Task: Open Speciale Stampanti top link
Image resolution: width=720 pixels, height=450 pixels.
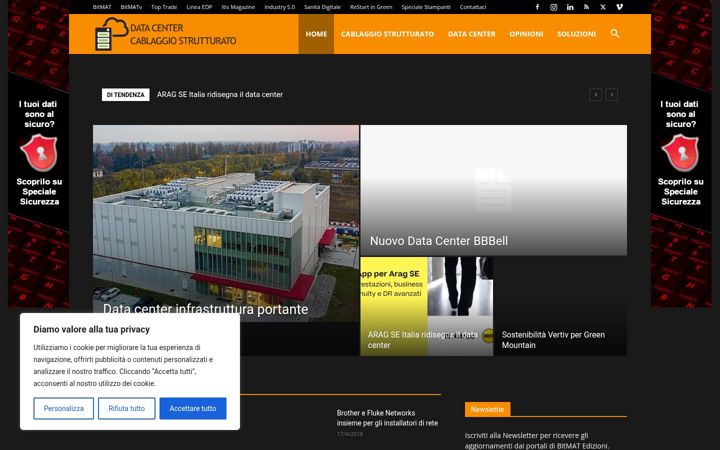Action: point(426,7)
